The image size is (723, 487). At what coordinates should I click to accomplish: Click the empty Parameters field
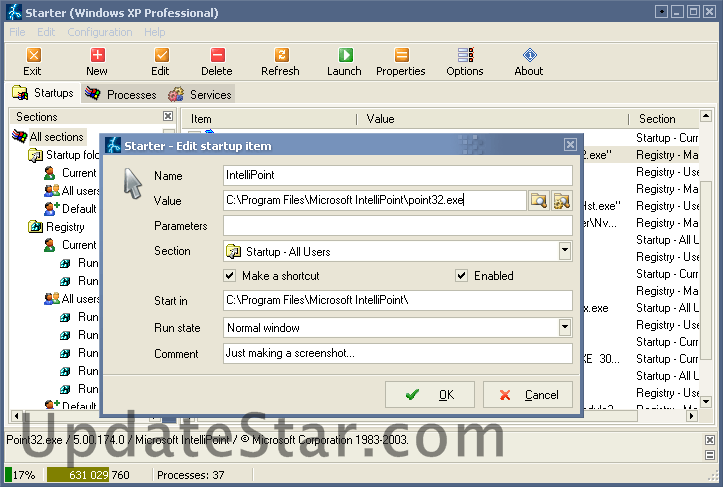(398, 226)
